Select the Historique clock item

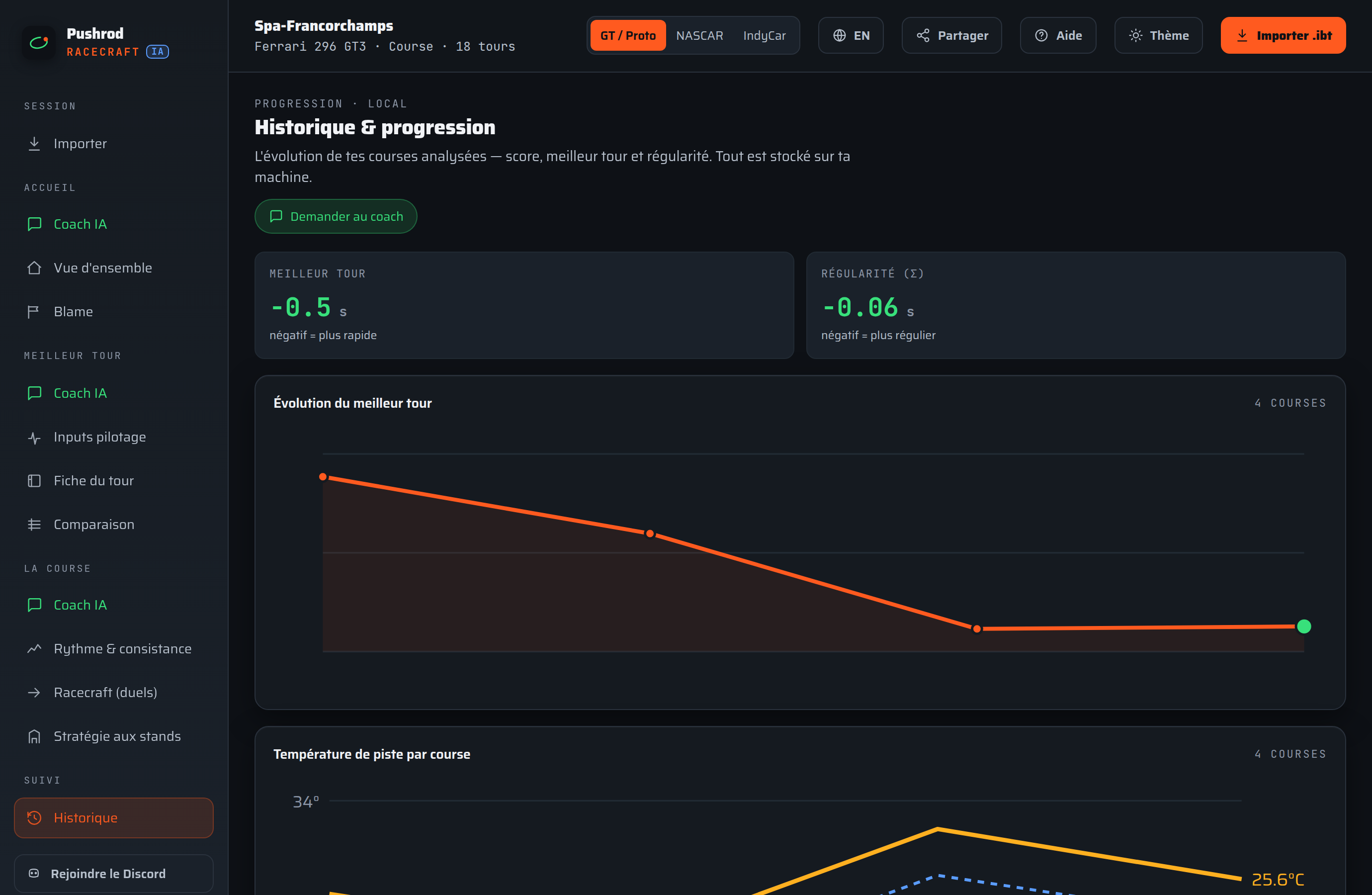[113, 818]
